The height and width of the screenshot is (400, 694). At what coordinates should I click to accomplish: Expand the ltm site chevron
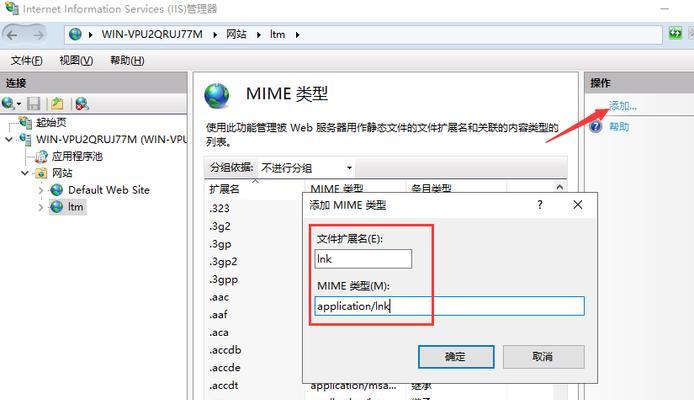(41, 207)
